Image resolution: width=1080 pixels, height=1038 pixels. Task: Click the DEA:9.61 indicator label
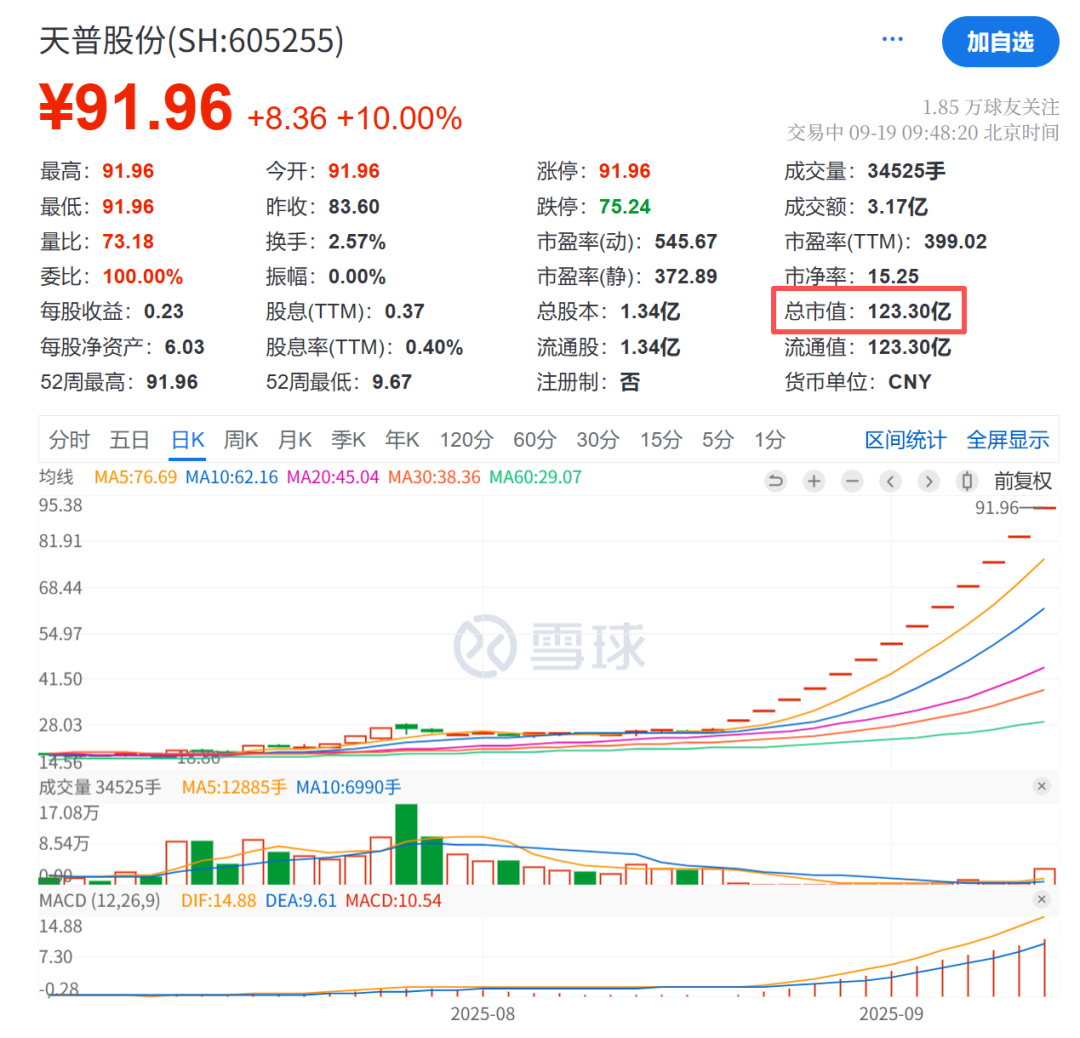tap(301, 901)
